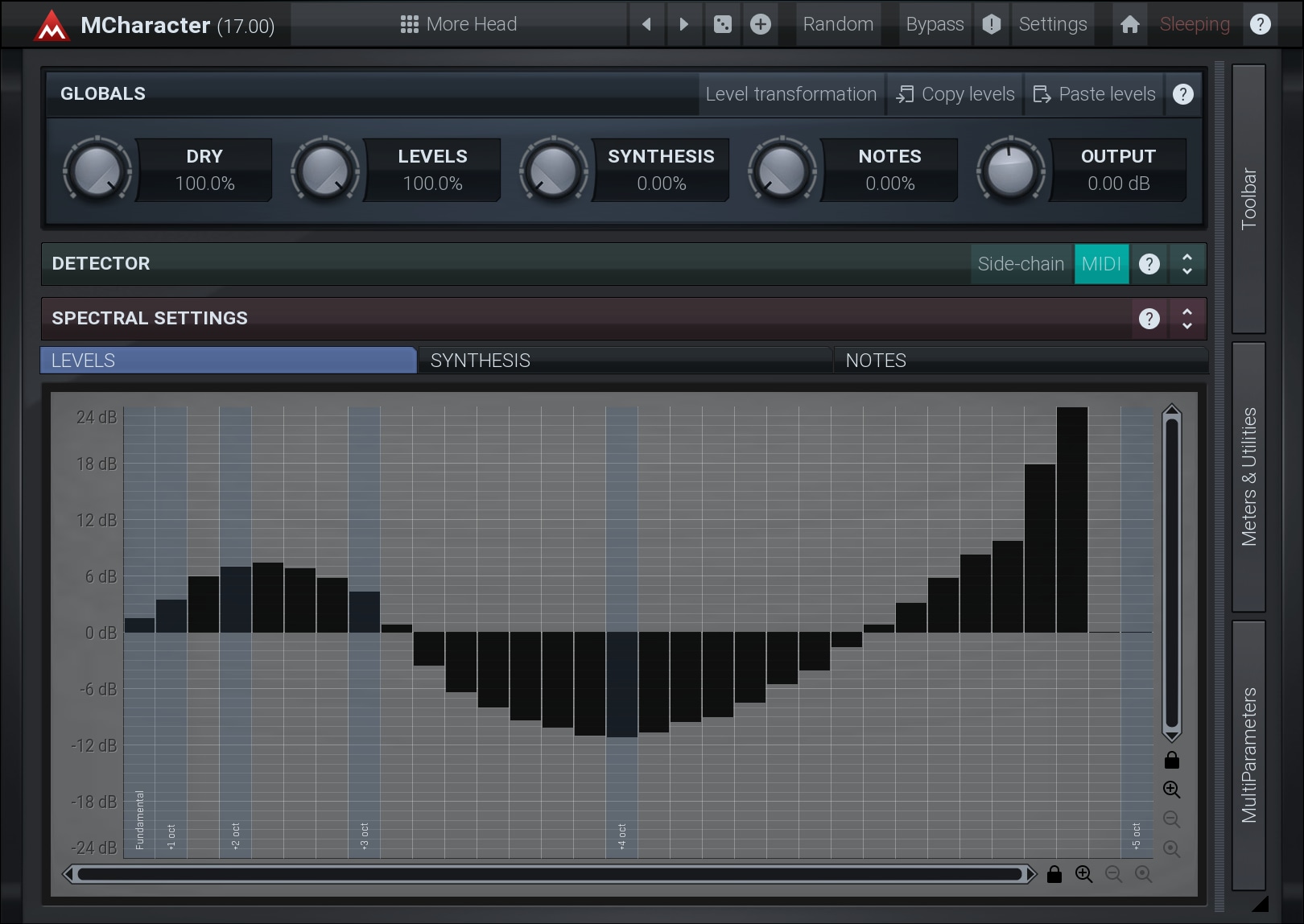The height and width of the screenshot is (924, 1304).
Task: Collapse the Spectral Settings section arrows
Action: coord(1186,319)
